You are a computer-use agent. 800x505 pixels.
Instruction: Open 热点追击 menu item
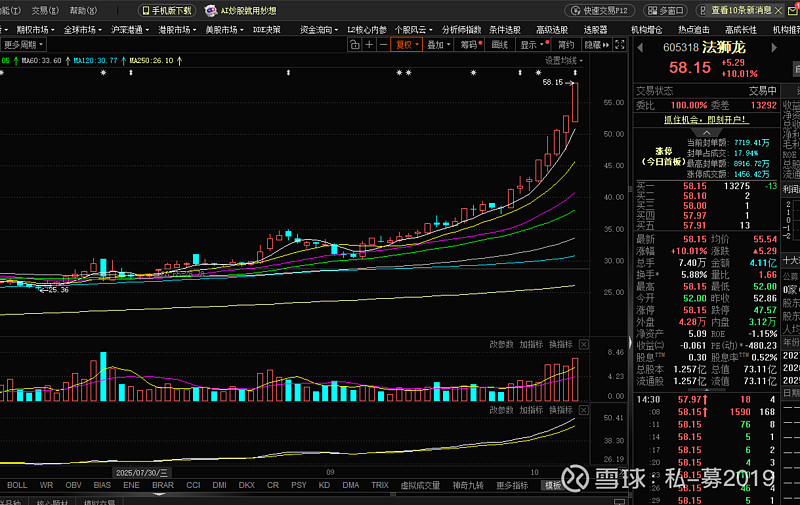coord(694,30)
